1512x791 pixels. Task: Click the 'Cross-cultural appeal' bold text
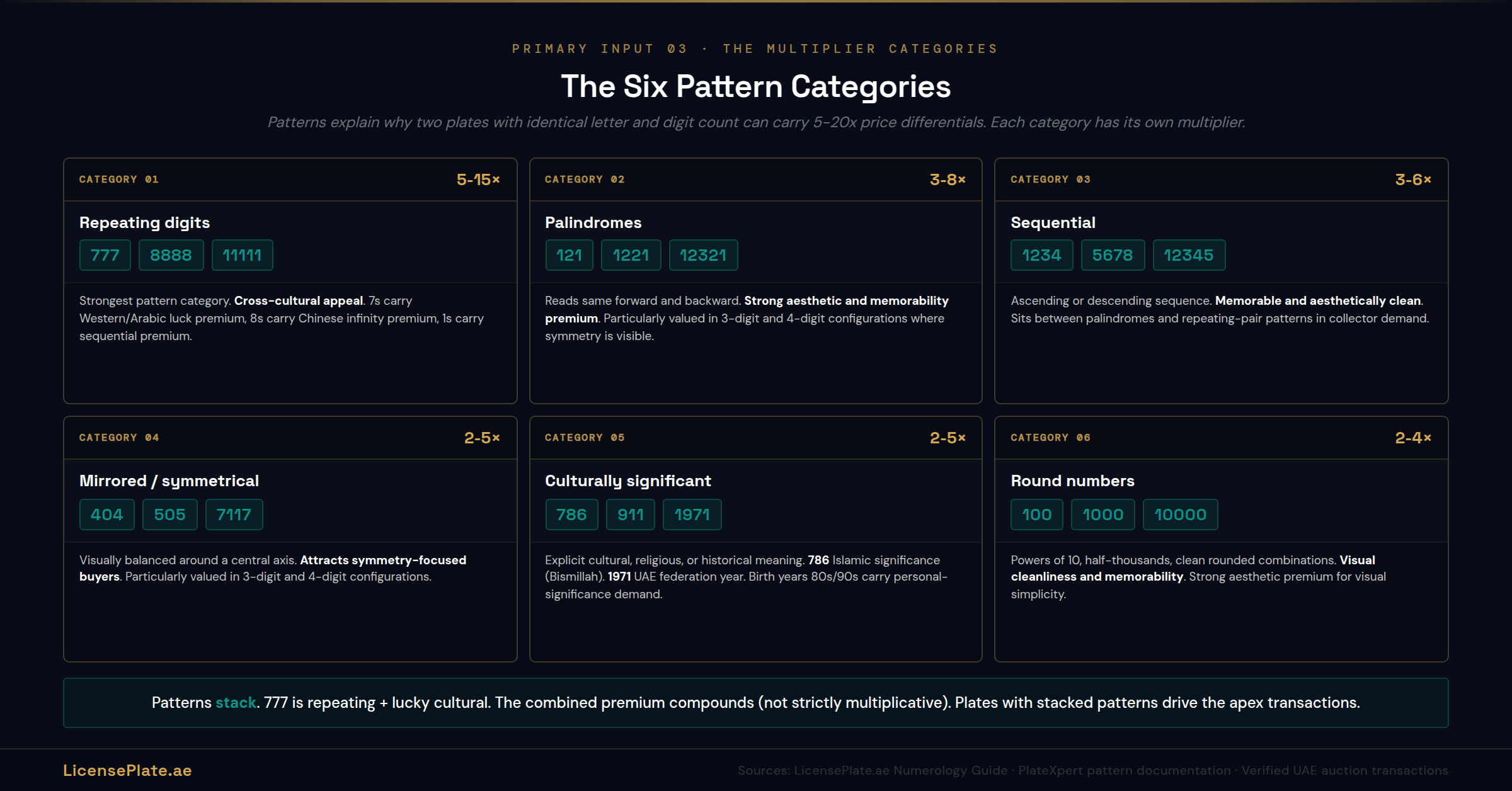299,300
